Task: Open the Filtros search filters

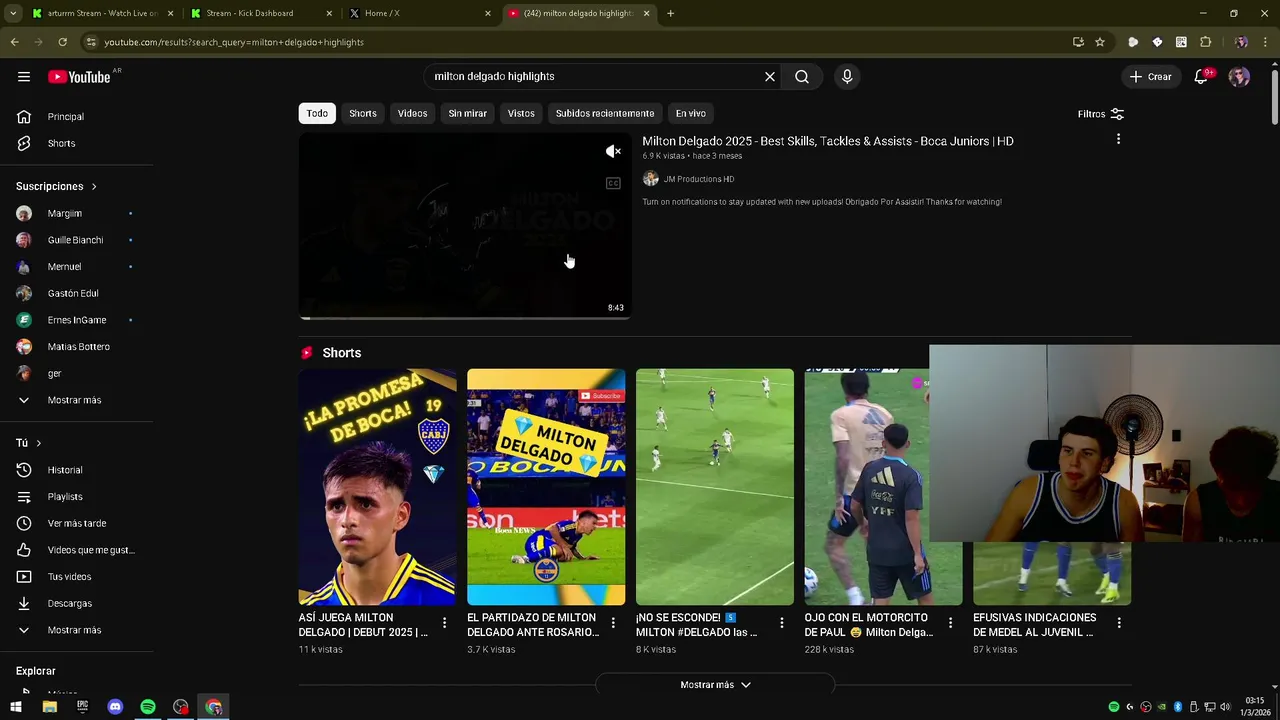Action: pyautogui.click(x=1101, y=114)
